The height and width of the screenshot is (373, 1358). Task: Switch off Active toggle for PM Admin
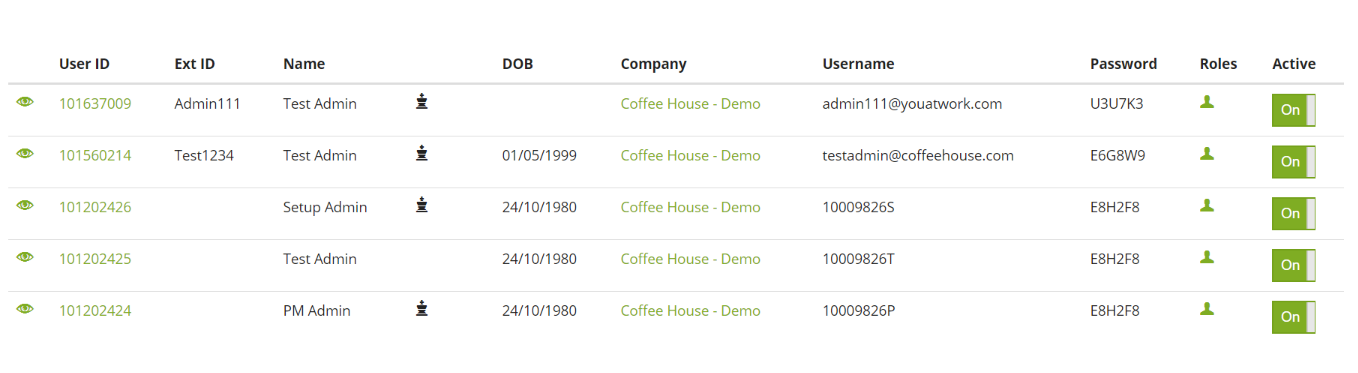1293,317
